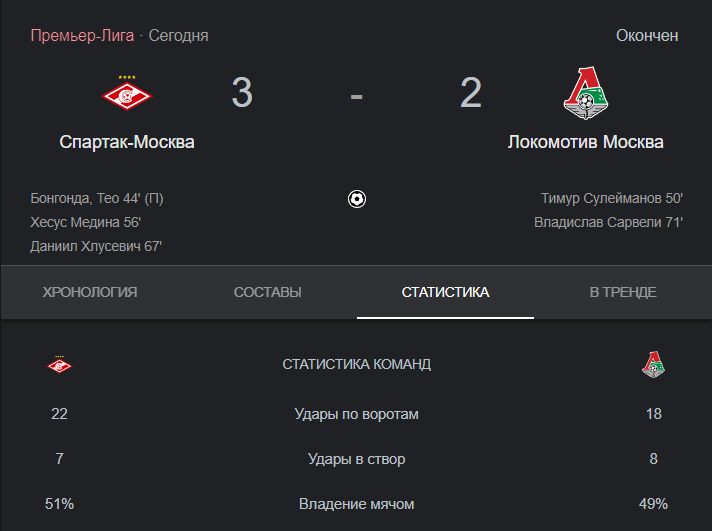Click the Локомотив Москва team name
The width and height of the screenshot is (712, 531).
[x=586, y=142]
